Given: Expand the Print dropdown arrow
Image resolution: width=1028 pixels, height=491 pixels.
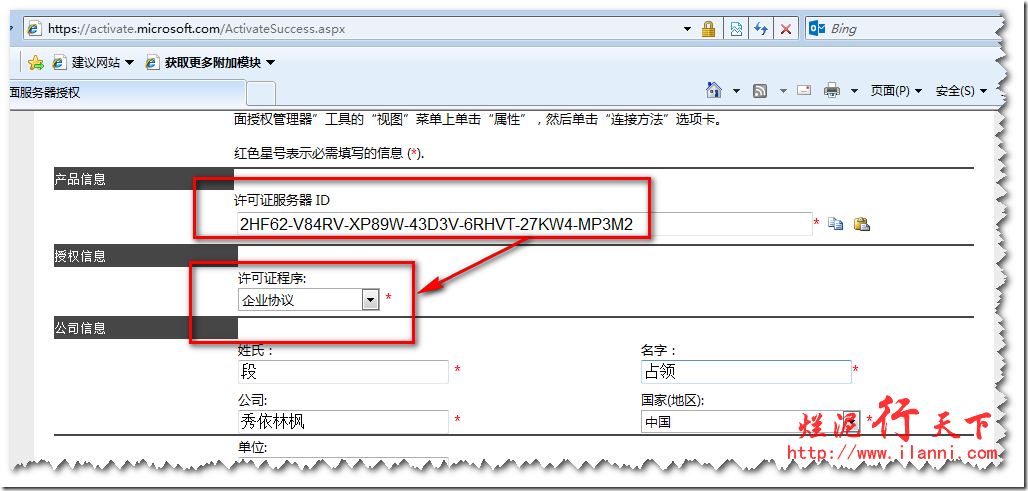Looking at the screenshot, I should (x=854, y=90).
